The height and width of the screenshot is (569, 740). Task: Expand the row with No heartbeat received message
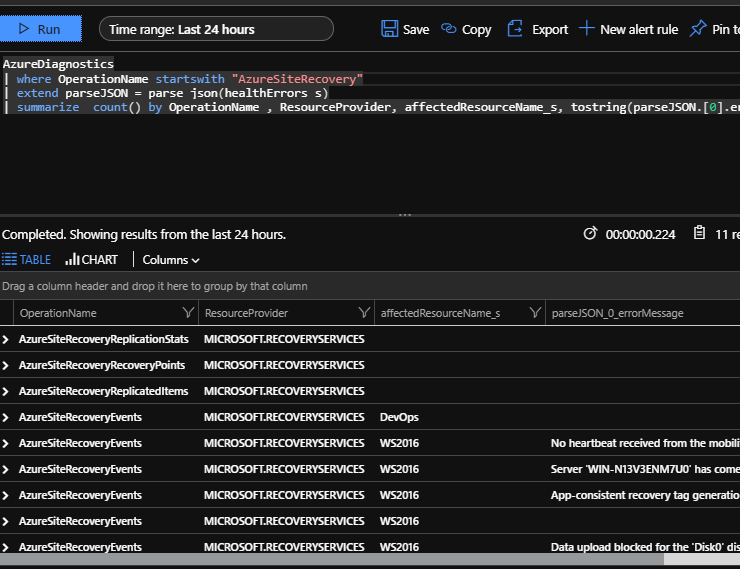[x=6, y=443]
